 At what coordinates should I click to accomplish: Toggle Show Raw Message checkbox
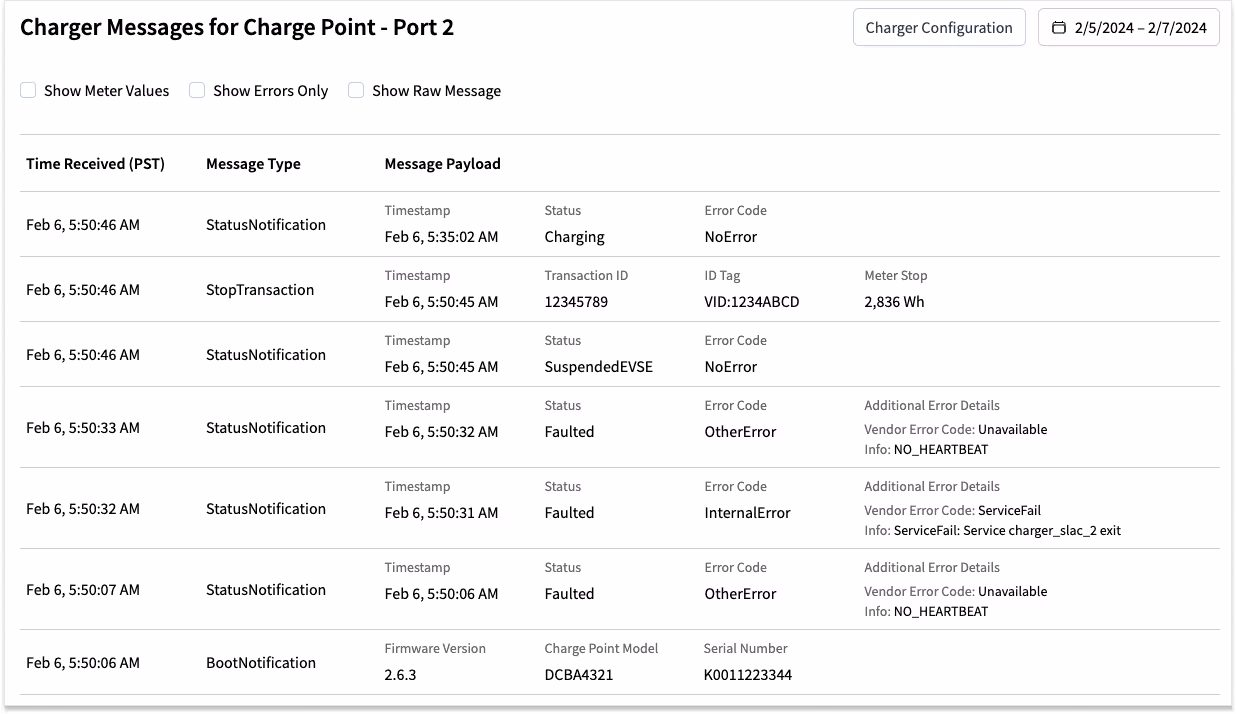click(x=356, y=90)
